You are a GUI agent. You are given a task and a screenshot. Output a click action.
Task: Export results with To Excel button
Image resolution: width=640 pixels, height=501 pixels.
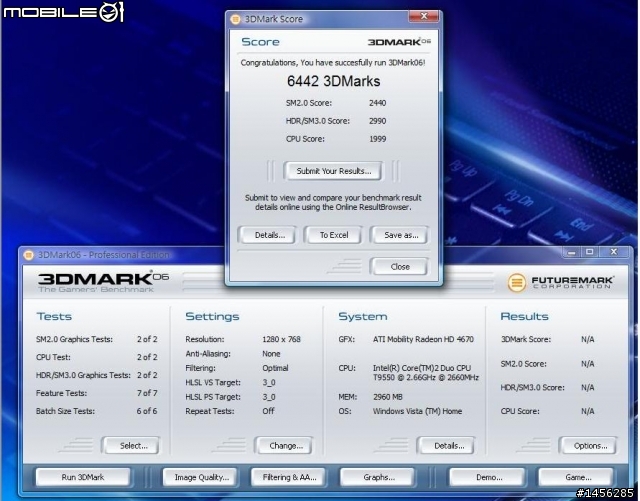tap(333, 235)
